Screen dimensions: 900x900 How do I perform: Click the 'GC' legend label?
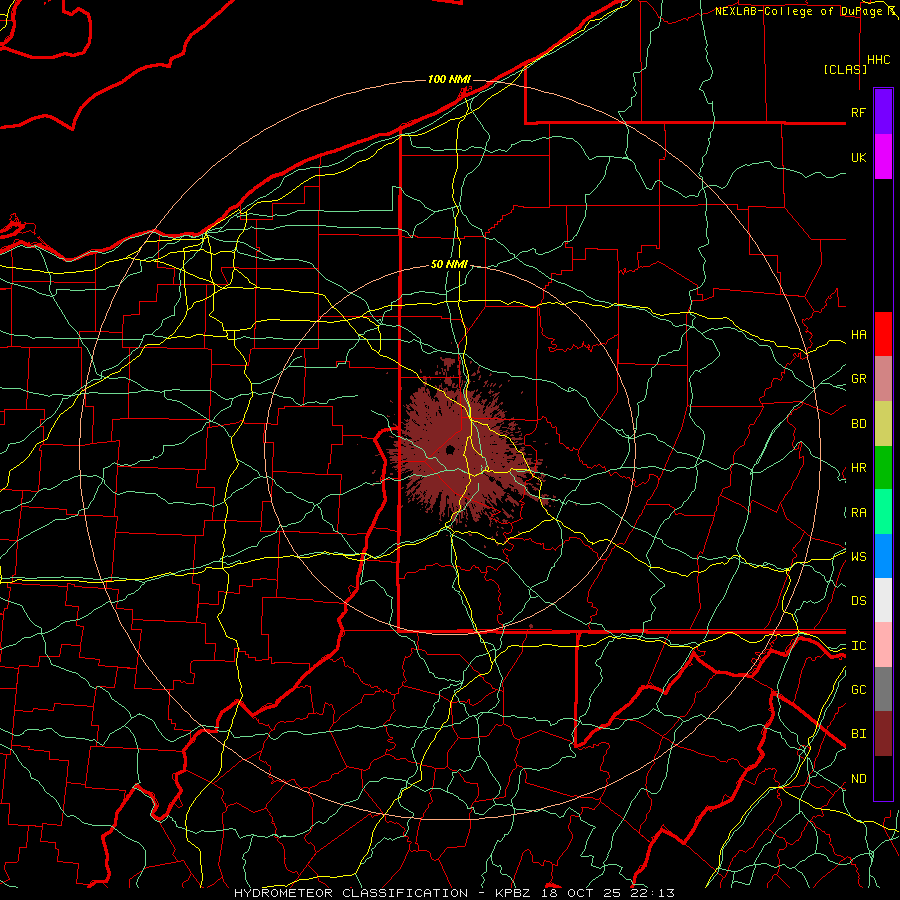pos(858,690)
